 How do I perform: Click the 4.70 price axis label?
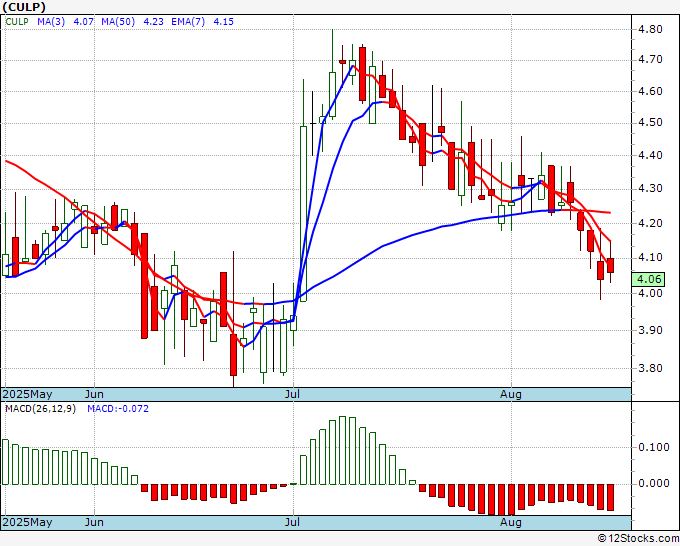coord(650,59)
